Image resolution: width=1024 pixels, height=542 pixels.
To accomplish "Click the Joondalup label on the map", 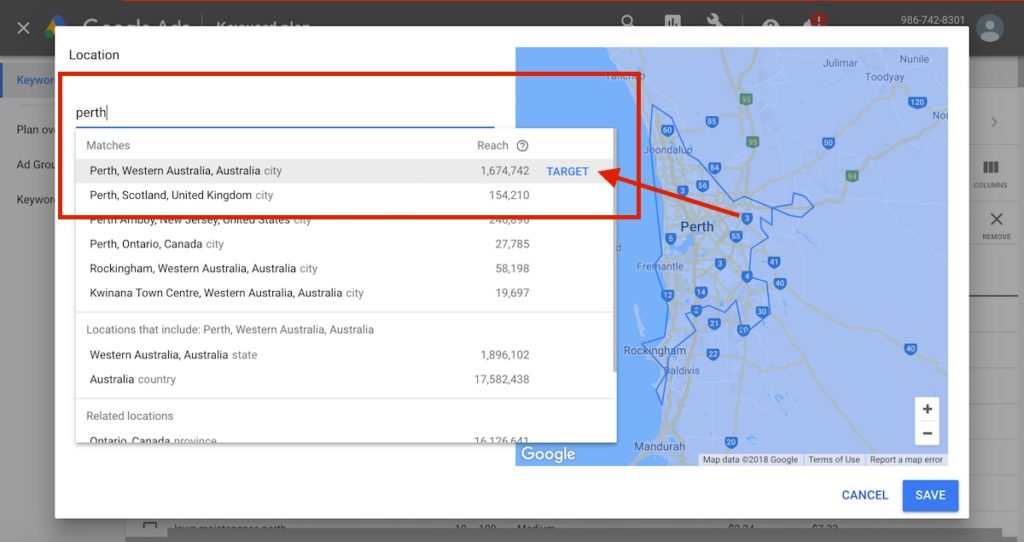I will (x=667, y=150).
